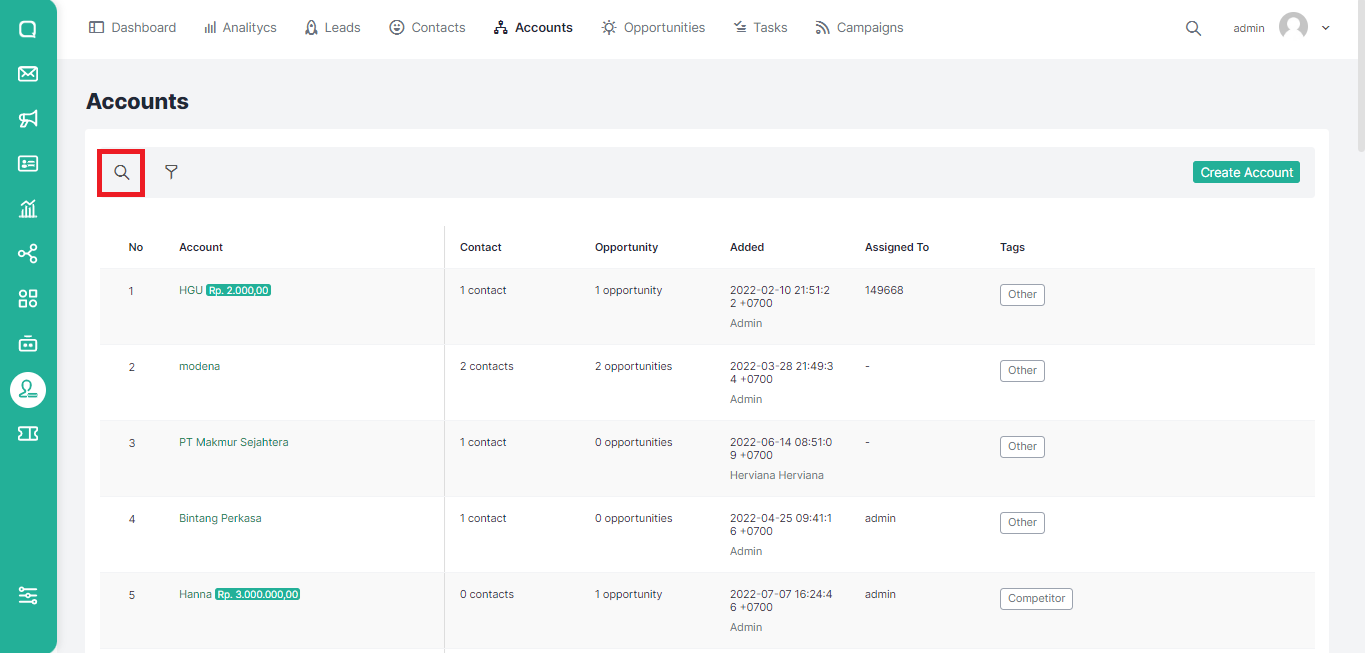Click the No column header
This screenshot has height=653, width=1365.
pyautogui.click(x=136, y=247)
